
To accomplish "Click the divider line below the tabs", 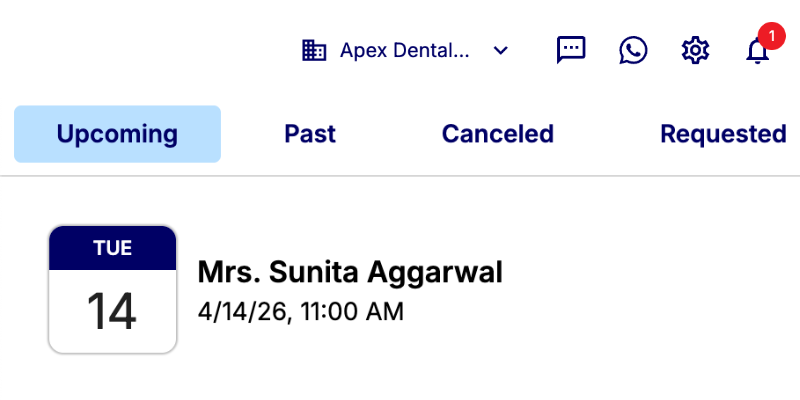I will (x=400, y=176).
